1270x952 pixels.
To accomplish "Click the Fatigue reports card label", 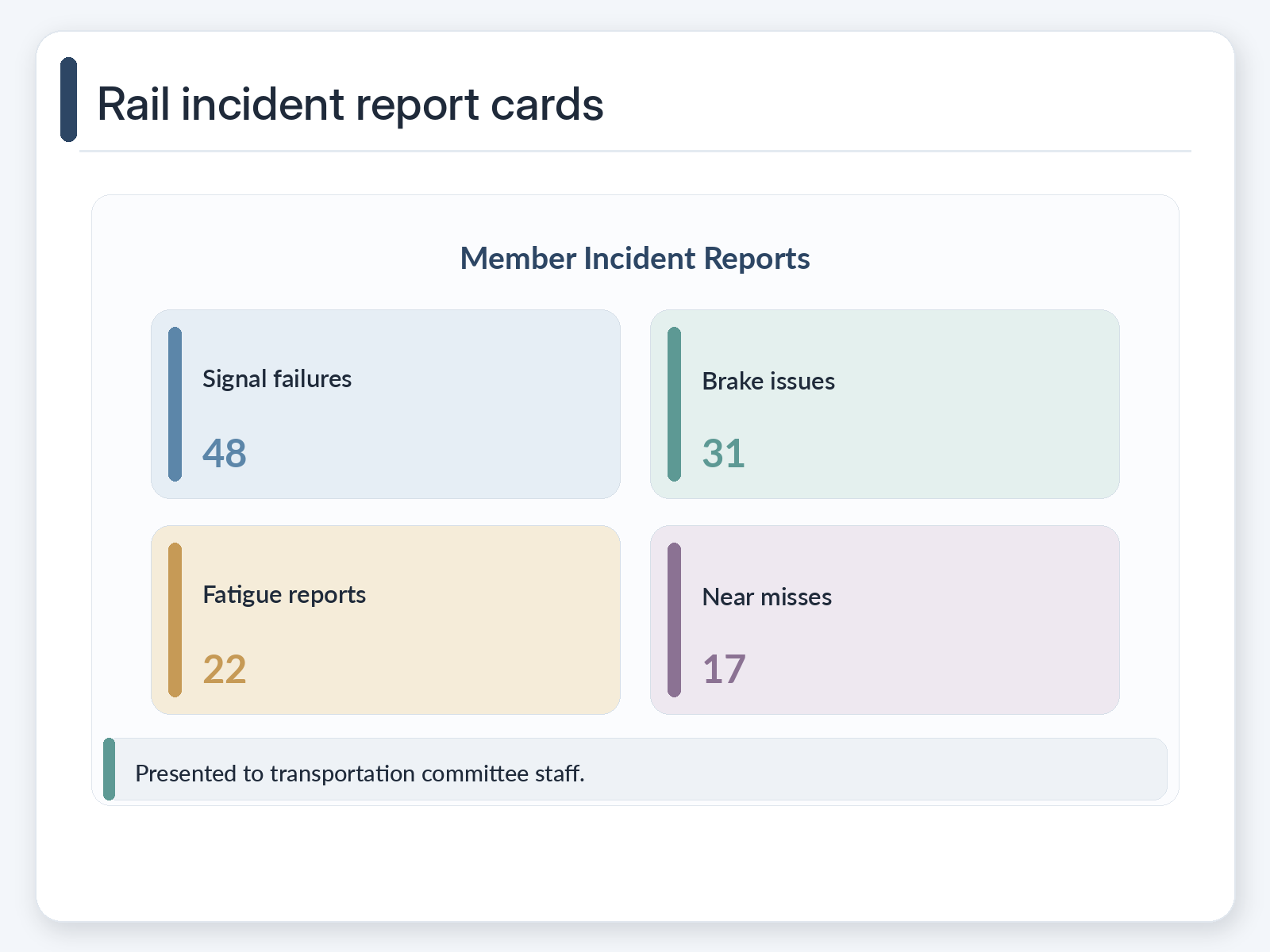I will [284, 595].
